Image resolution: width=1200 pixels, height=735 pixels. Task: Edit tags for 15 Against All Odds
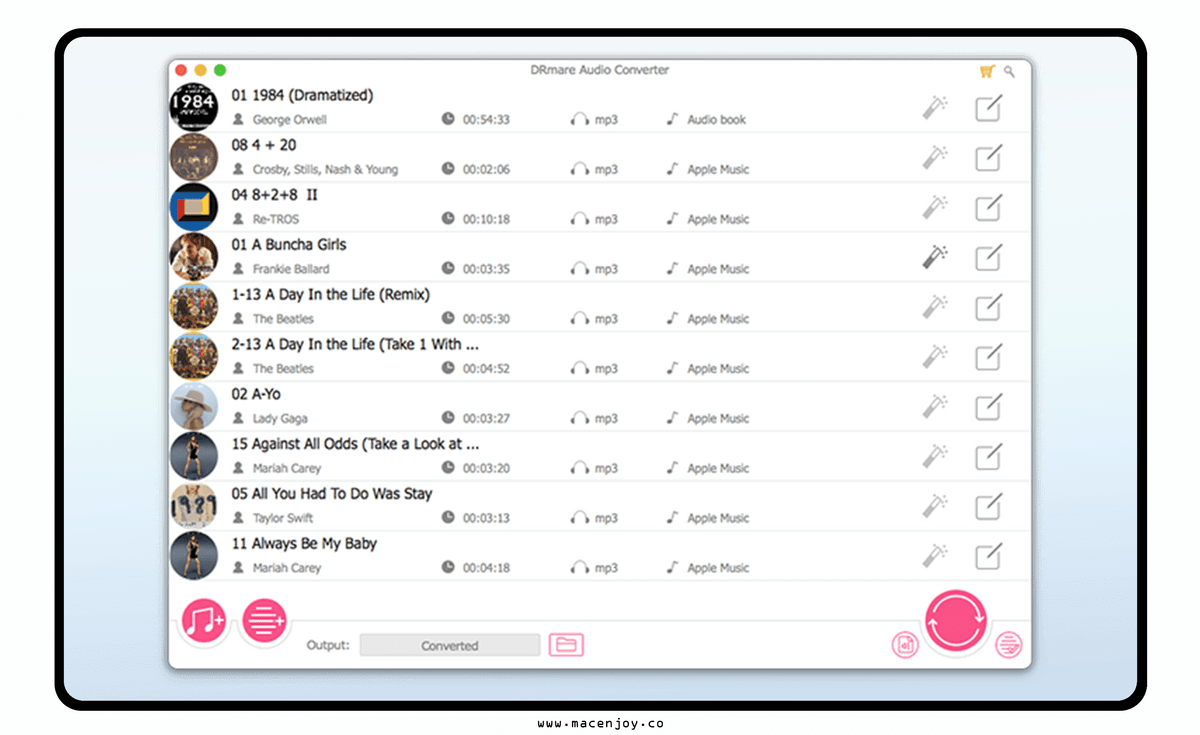click(988, 457)
